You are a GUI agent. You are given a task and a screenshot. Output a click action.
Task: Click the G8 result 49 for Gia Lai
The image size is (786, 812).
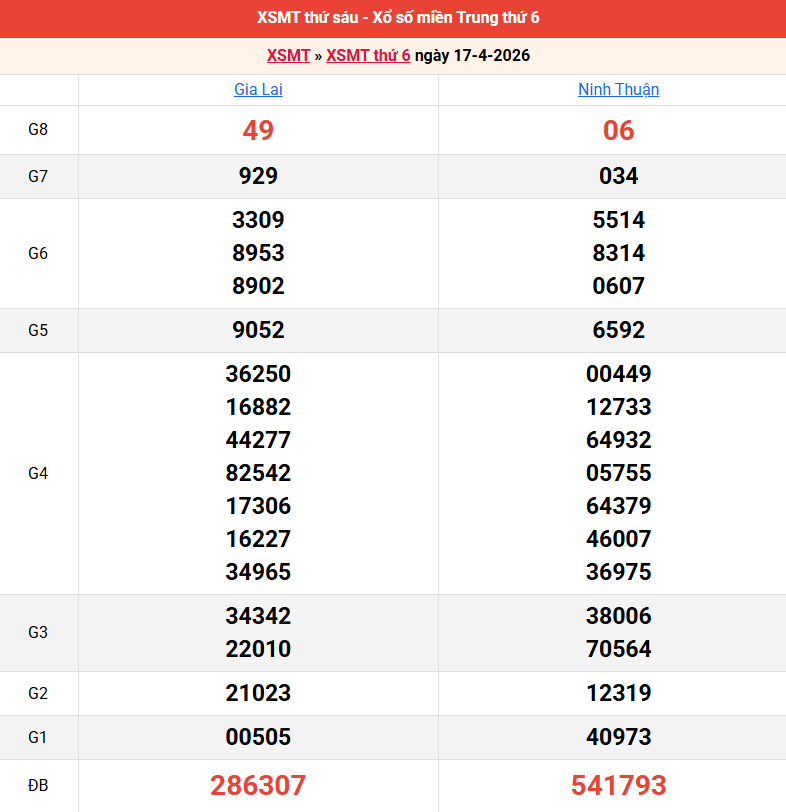click(258, 130)
